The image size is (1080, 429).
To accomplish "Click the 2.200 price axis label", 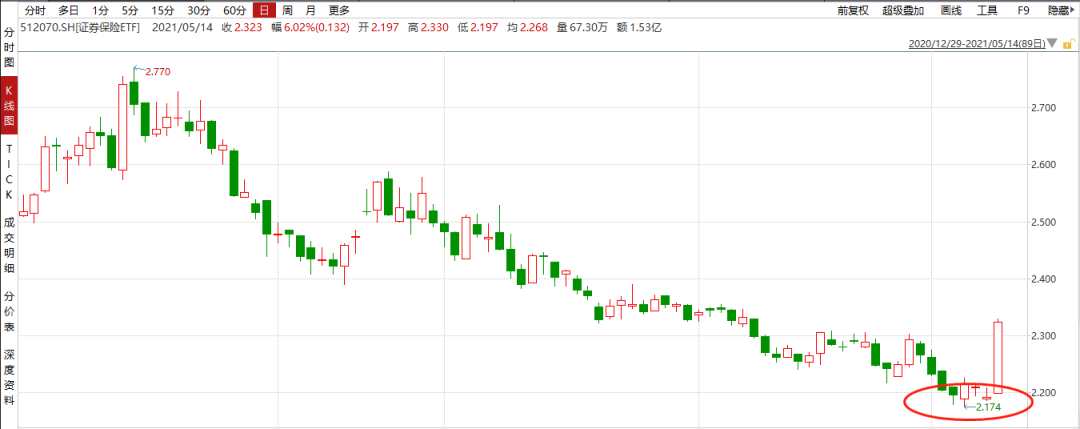I will point(1044,393).
